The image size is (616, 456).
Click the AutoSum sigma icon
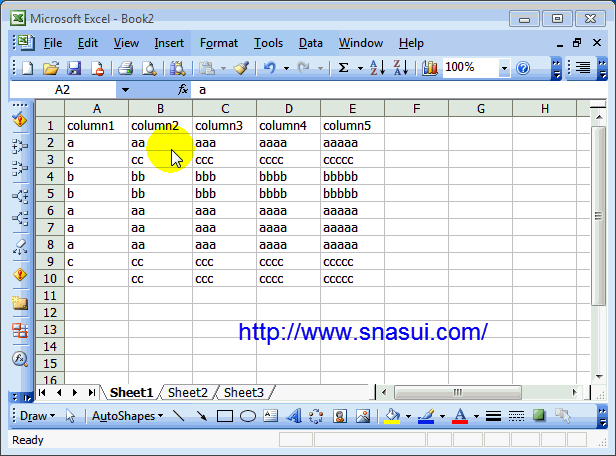pos(344,68)
